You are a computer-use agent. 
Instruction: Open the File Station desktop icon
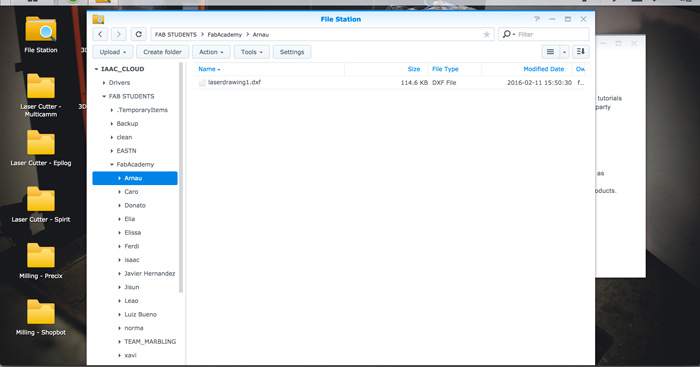41,29
